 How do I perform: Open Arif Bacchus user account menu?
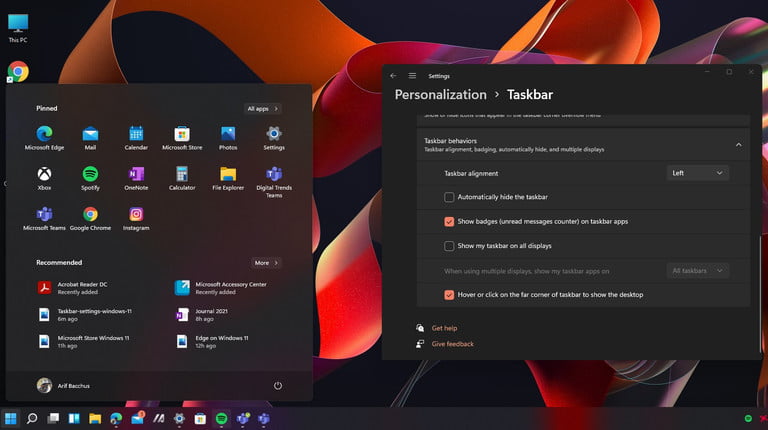[63, 385]
